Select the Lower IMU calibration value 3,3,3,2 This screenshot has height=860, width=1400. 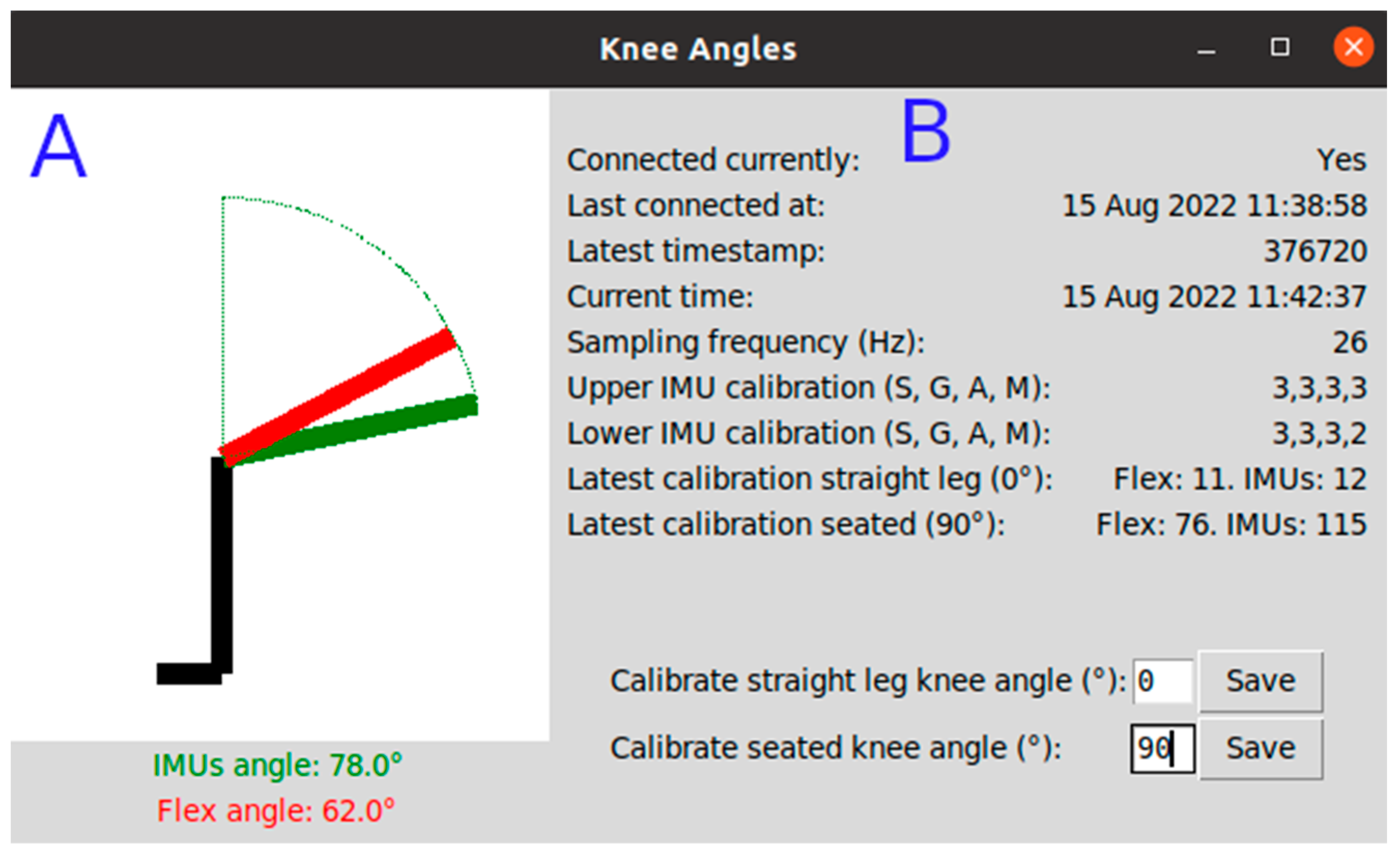coord(1319,433)
